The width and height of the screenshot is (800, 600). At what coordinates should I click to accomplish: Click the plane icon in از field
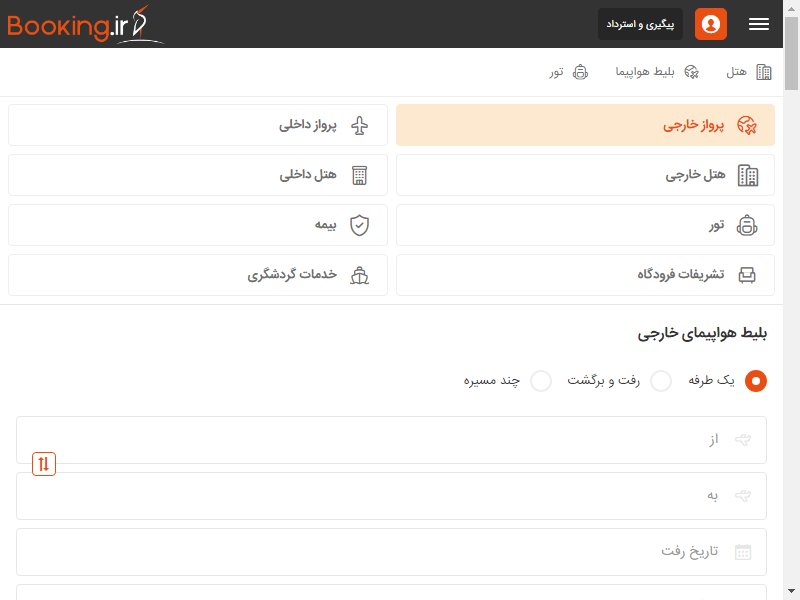pyautogui.click(x=743, y=439)
